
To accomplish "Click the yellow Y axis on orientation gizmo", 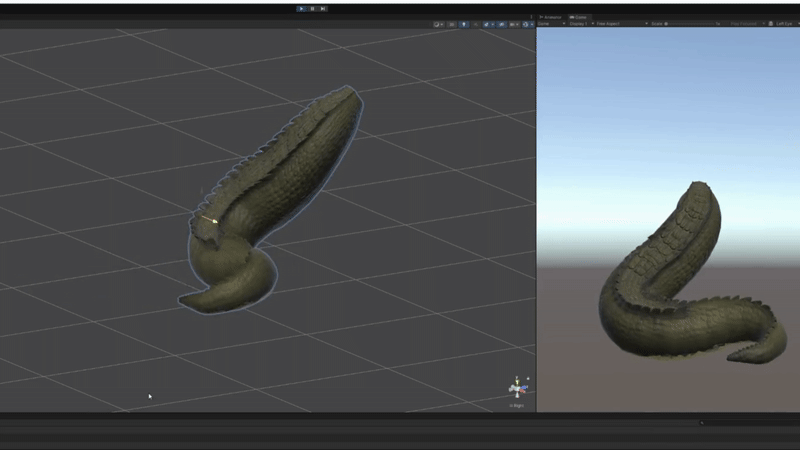I will pos(517,383).
